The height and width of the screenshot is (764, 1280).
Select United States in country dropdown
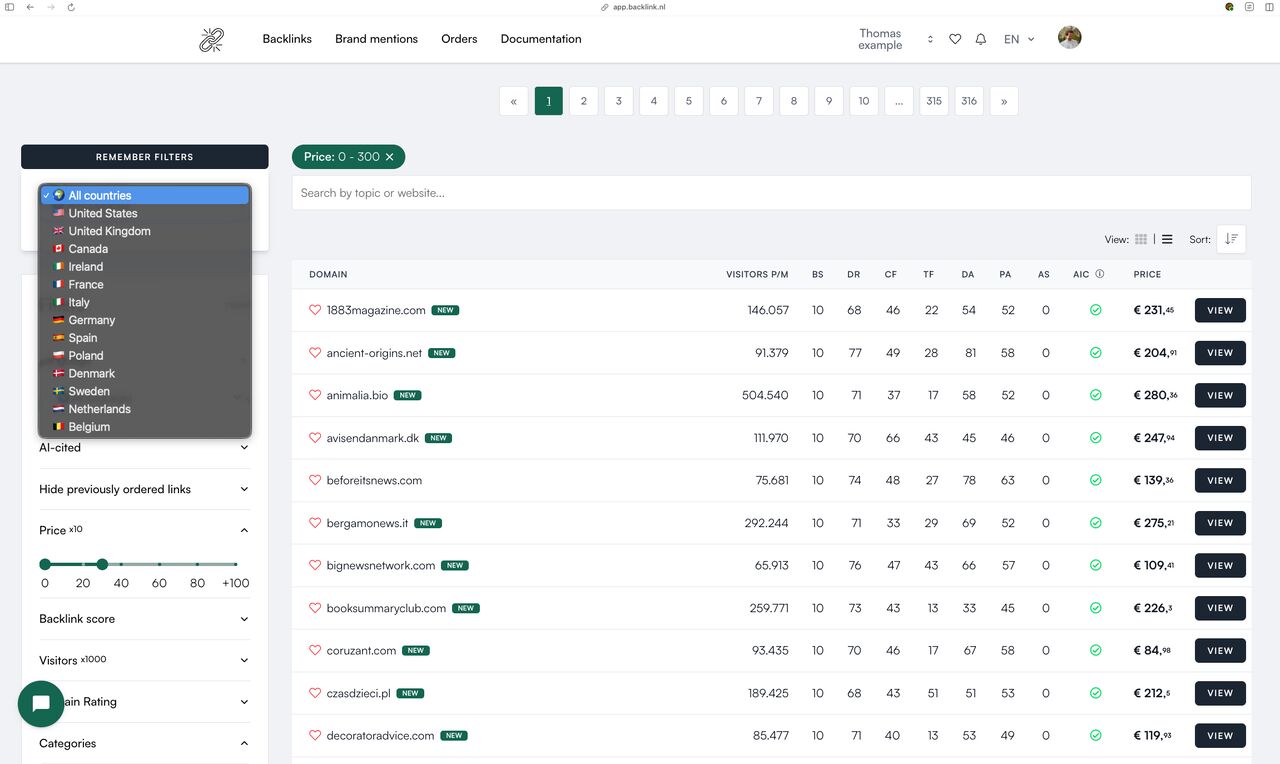pos(145,213)
